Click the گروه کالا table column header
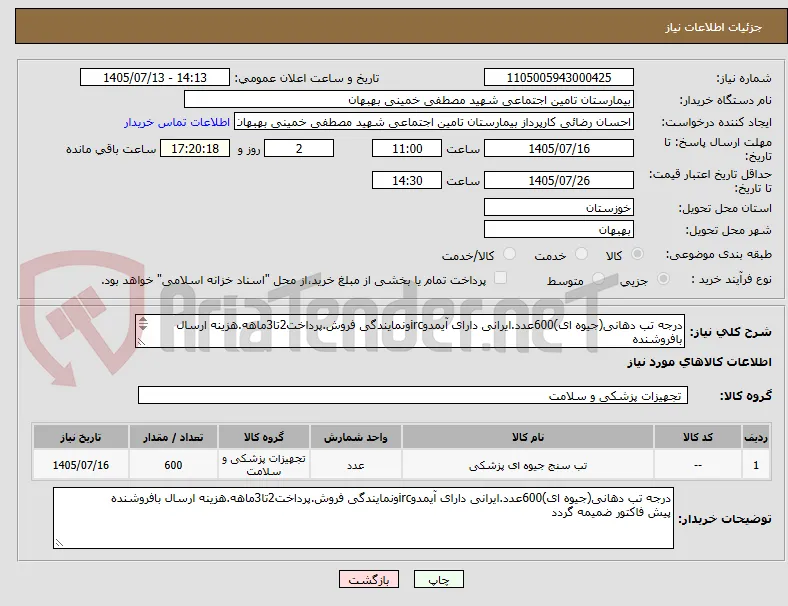 (264, 437)
